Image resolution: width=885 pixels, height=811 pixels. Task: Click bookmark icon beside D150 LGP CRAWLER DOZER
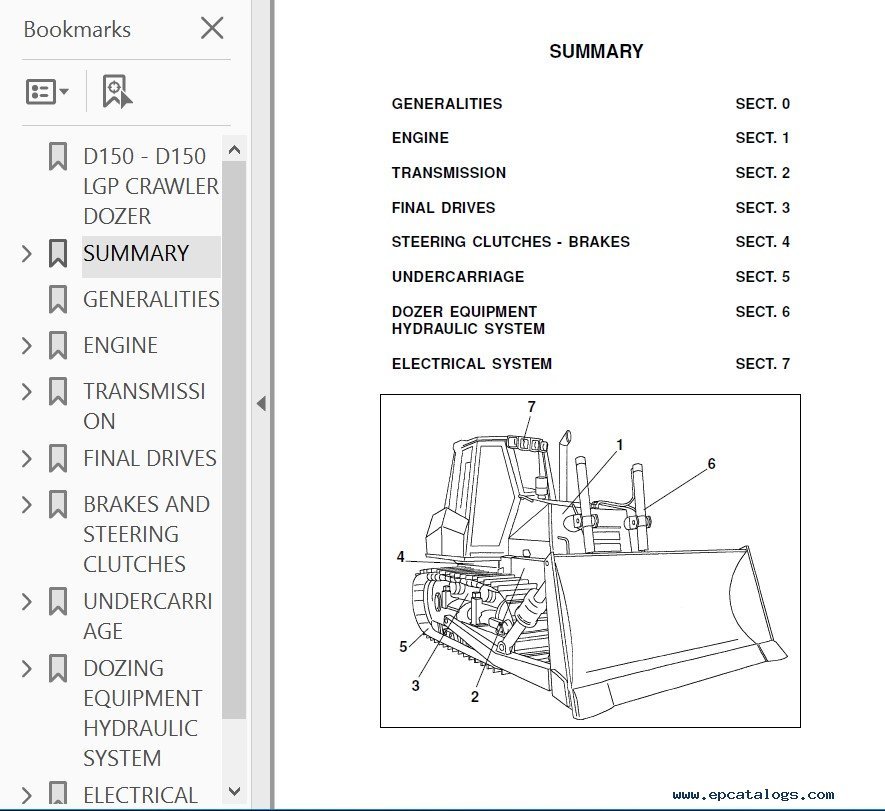[x=58, y=156]
